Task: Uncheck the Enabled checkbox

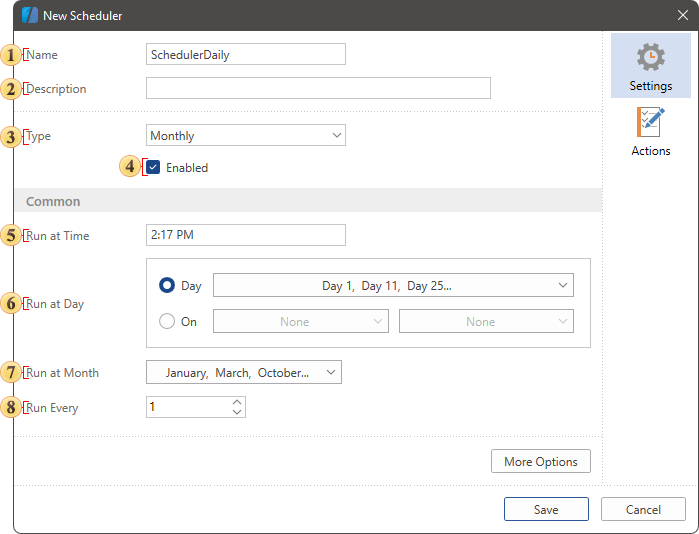Action: click(153, 168)
